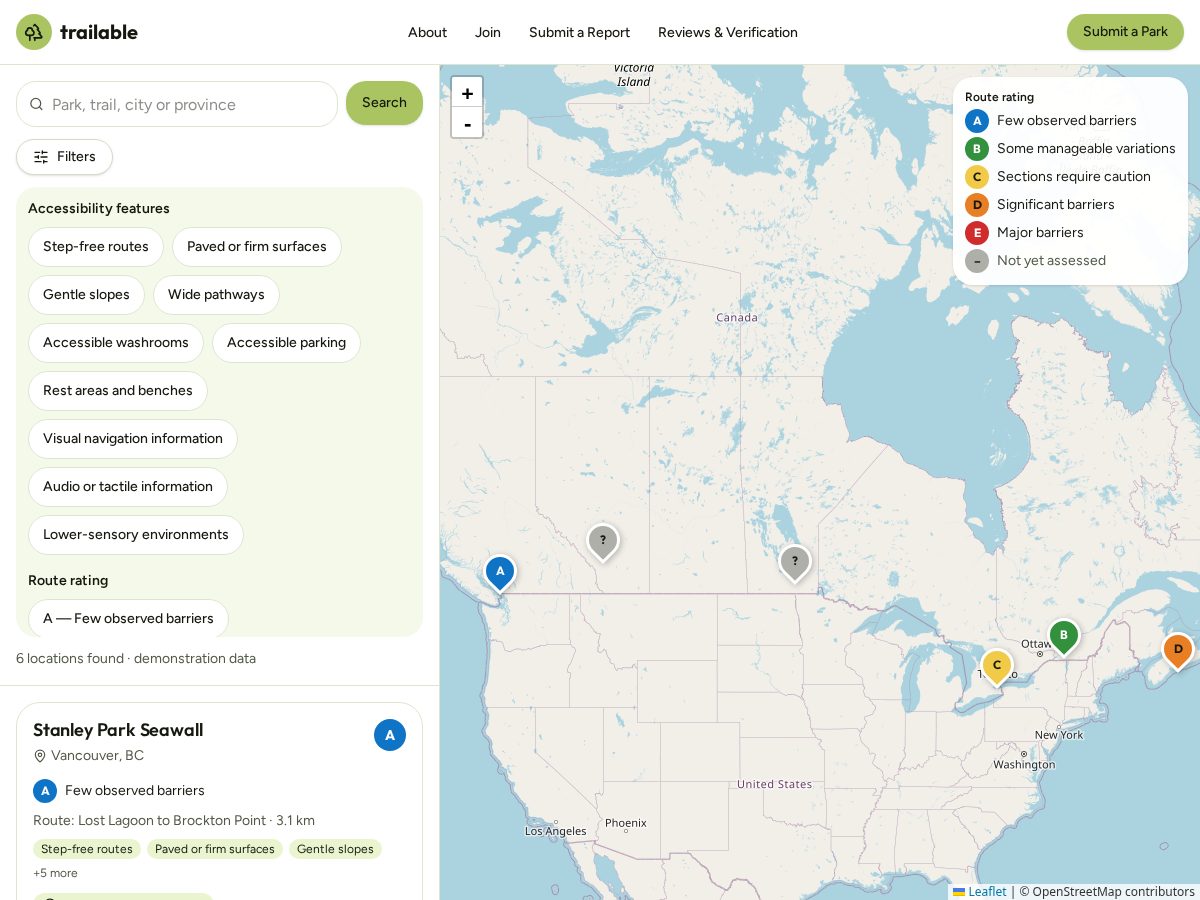Click small A badge beside Few observed barriers on card
The image size is (1200, 900).
click(45, 791)
